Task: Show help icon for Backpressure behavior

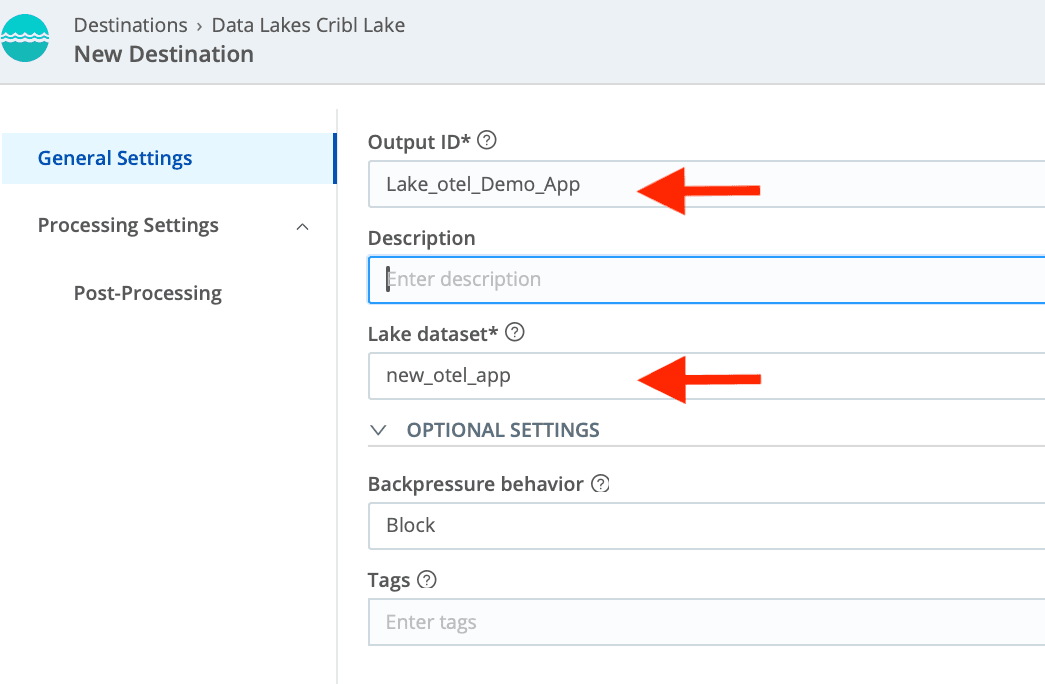Action: pyautogui.click(x=600, y=484)
